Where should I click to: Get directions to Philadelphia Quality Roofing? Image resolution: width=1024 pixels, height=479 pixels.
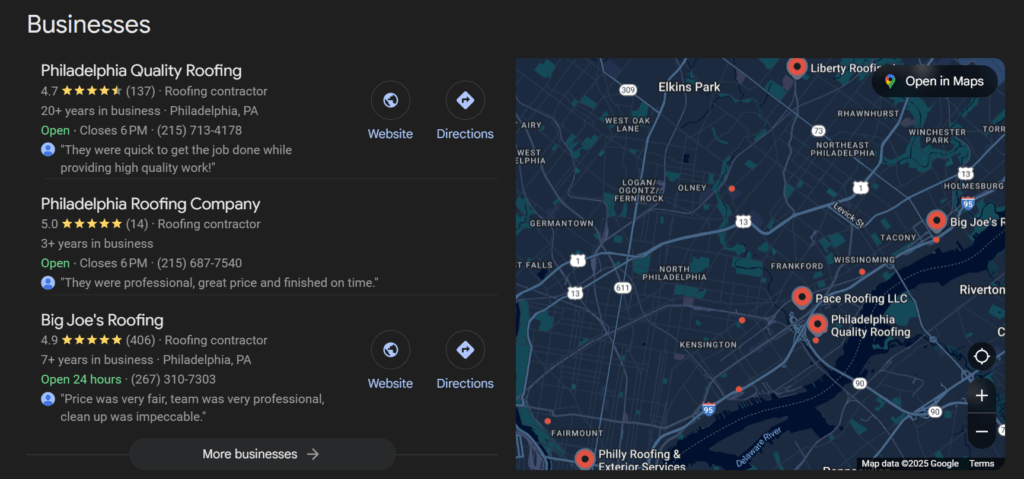[465, 101]
